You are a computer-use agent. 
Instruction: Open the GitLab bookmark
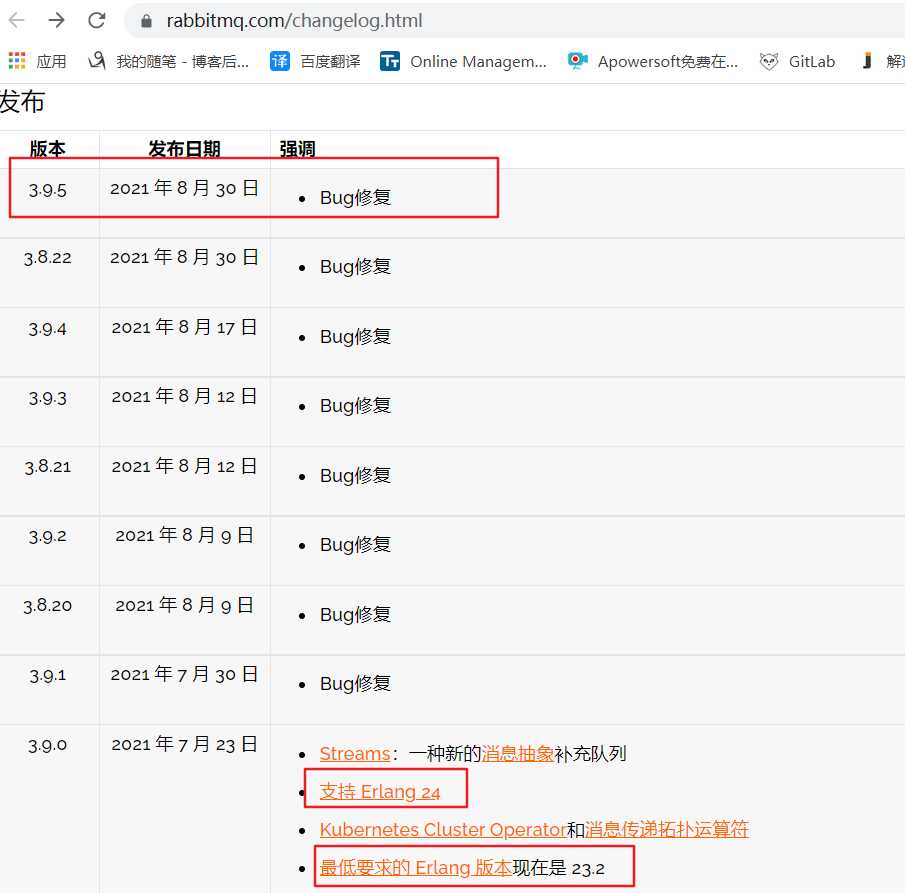(797, 61)
